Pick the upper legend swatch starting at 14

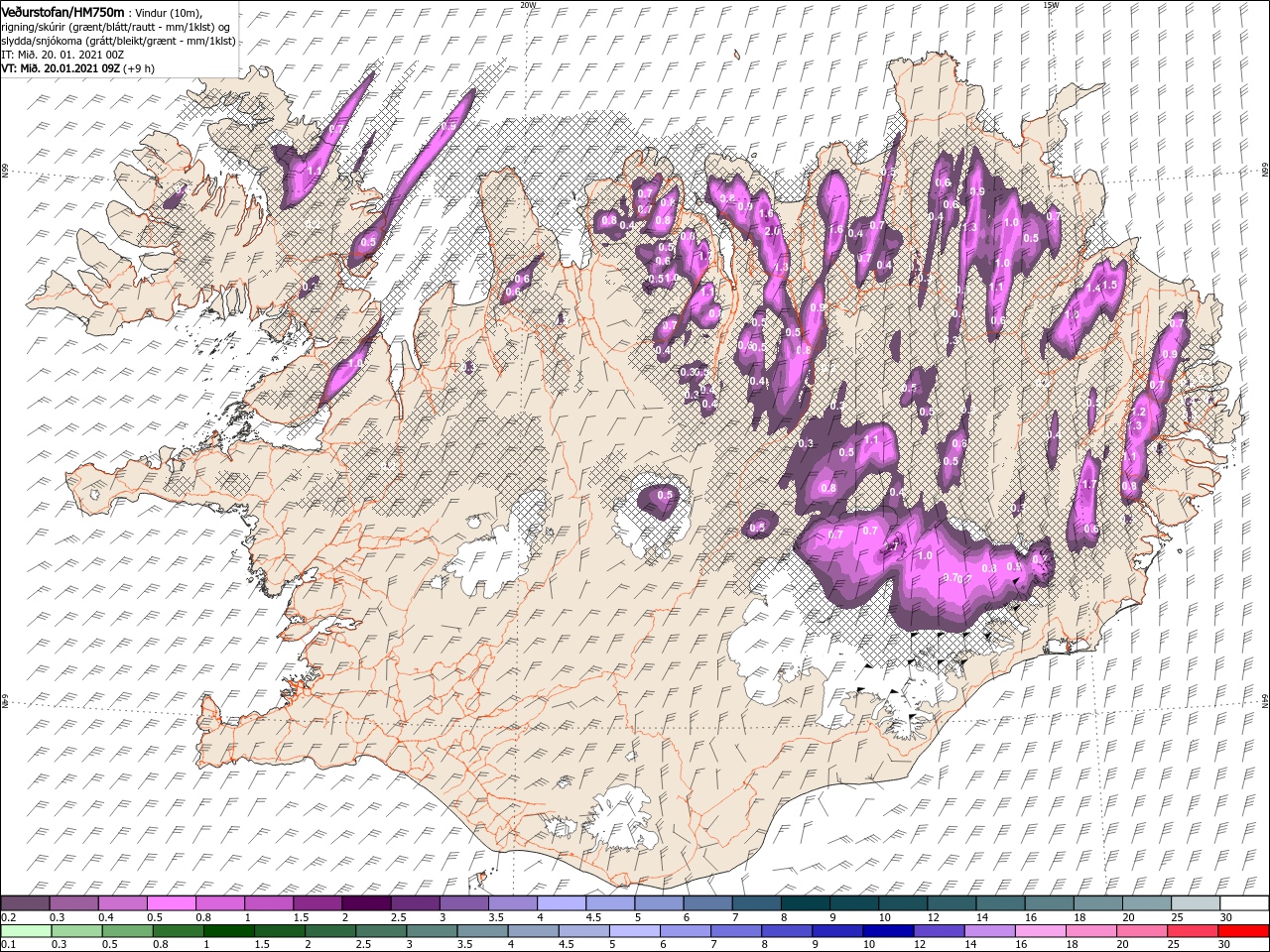(1000, 903)
